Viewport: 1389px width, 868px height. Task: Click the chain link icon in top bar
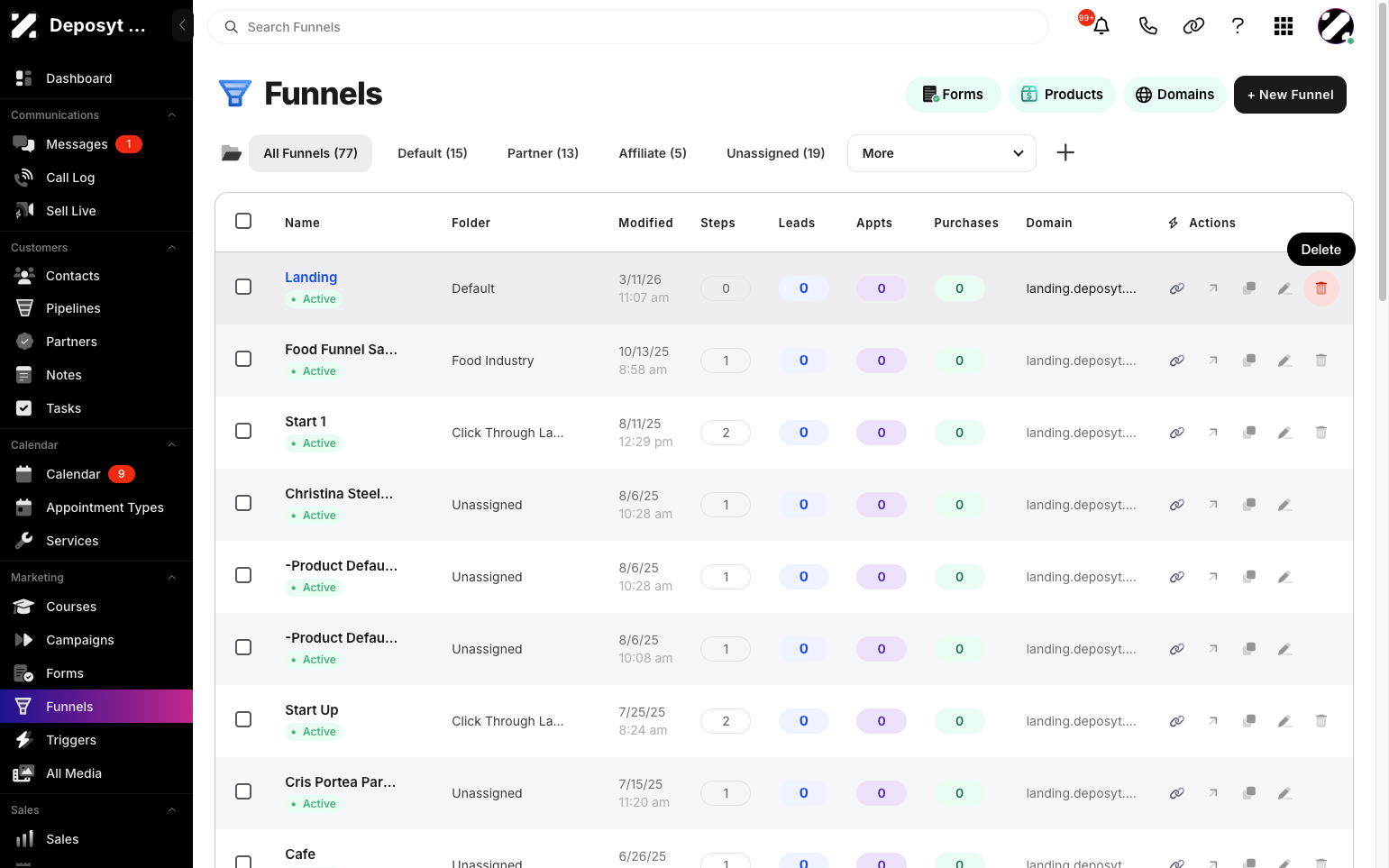[x=1193, y=26]
